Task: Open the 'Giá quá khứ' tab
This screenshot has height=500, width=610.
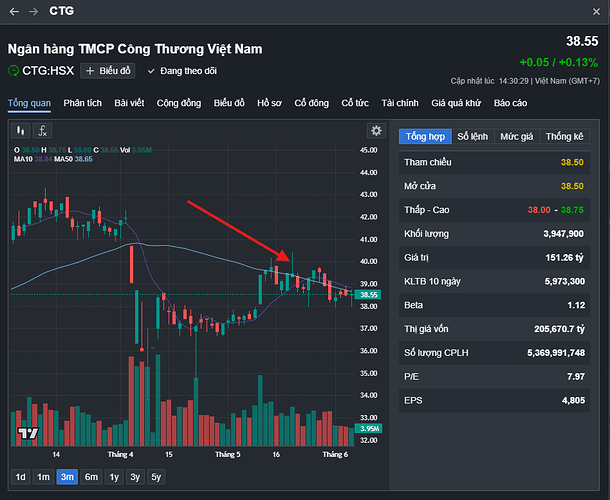Action: 456,103
